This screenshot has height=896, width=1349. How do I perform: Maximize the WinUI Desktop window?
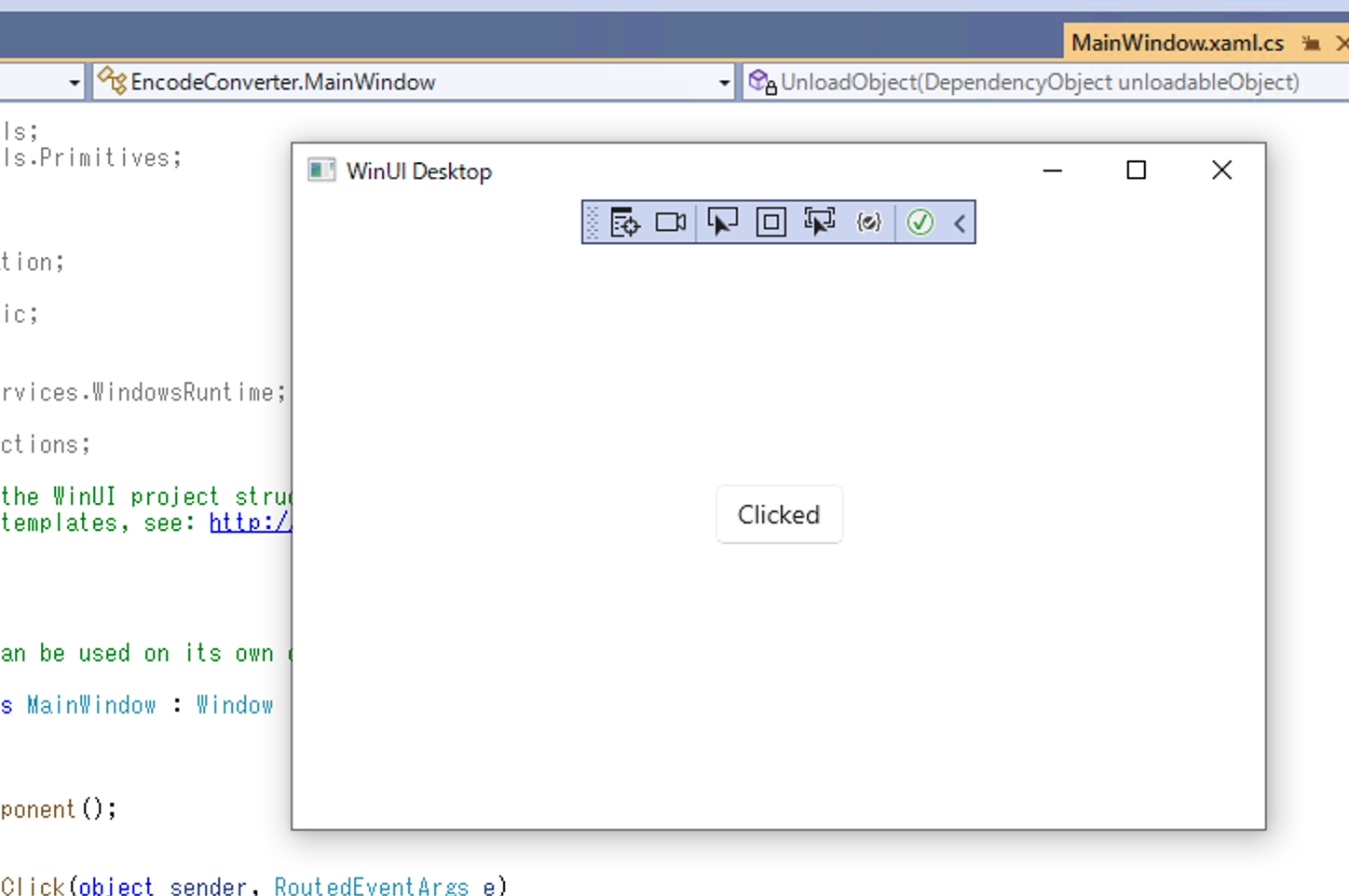[x=1136, y=170]
